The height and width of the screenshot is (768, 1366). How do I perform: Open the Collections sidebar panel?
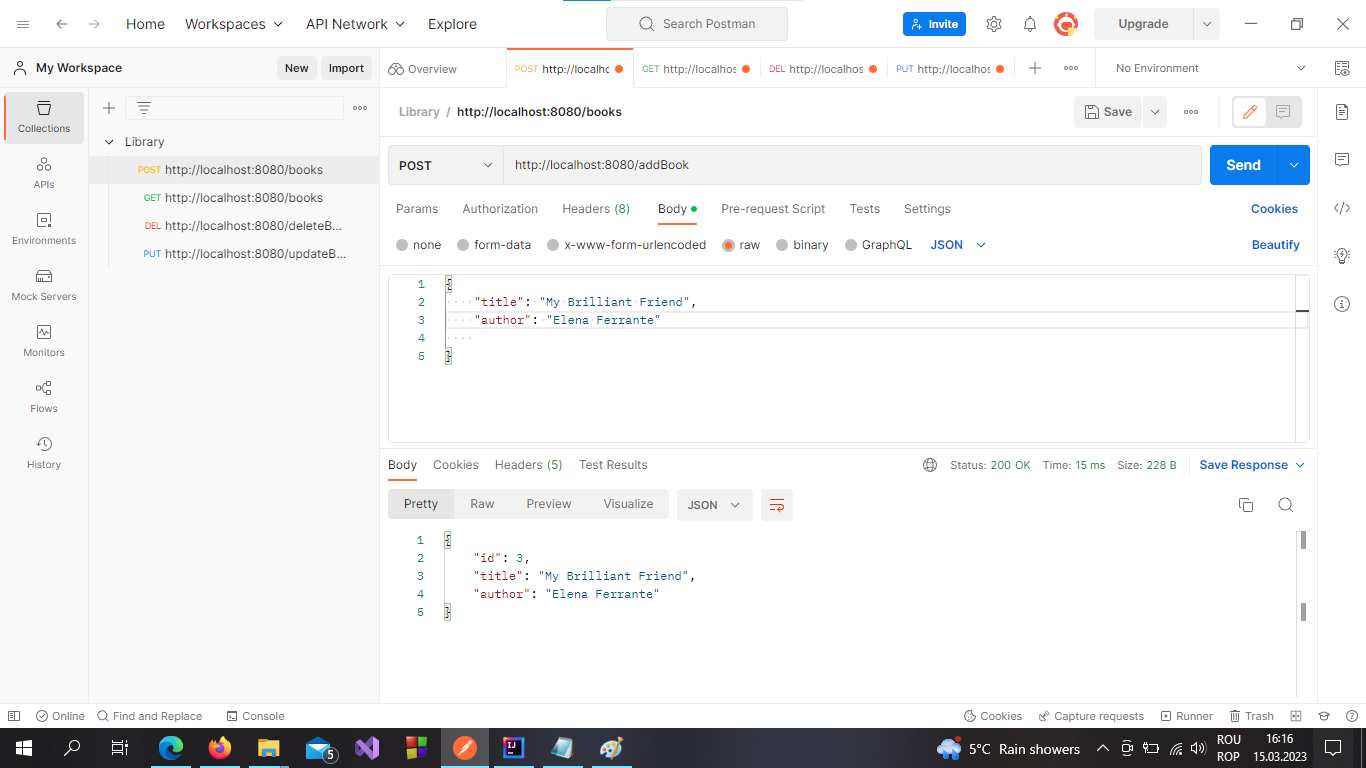[x=44, y=117]
